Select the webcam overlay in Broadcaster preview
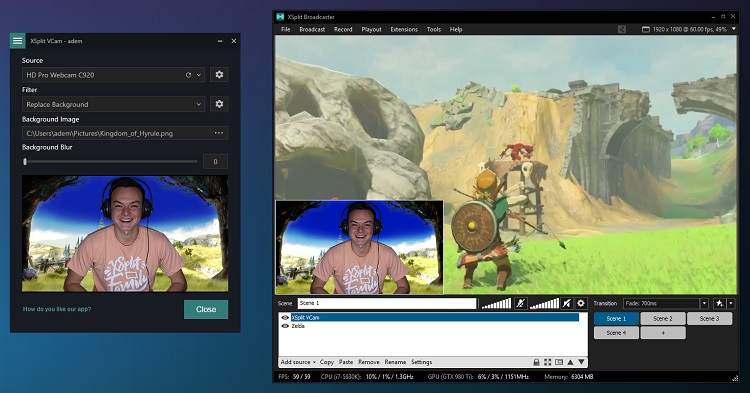The height and width of the screenshot is (393, 750). pyautogui.click(x=359, y=247)
